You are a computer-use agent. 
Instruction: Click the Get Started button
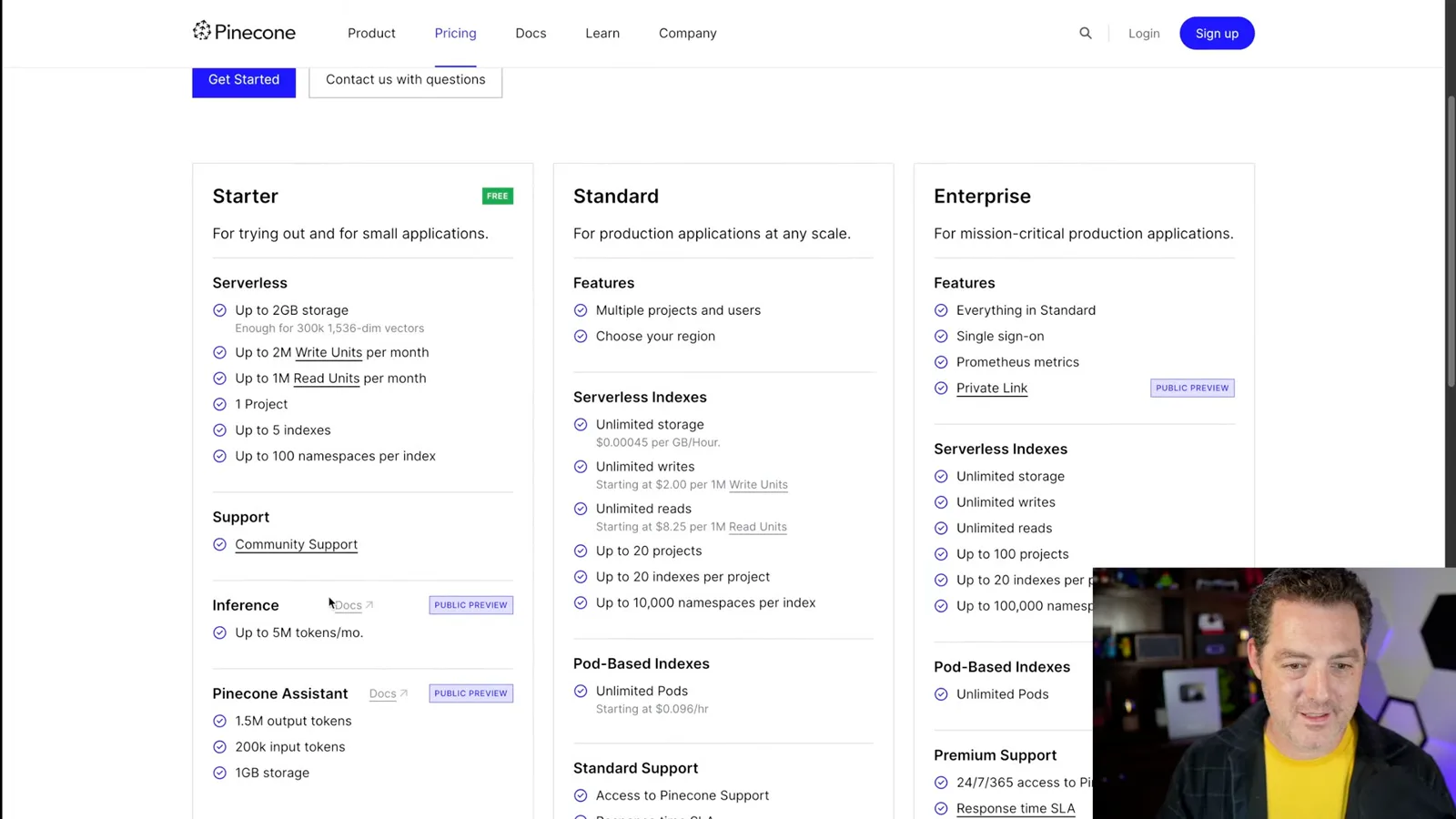(x=244, y=80)
